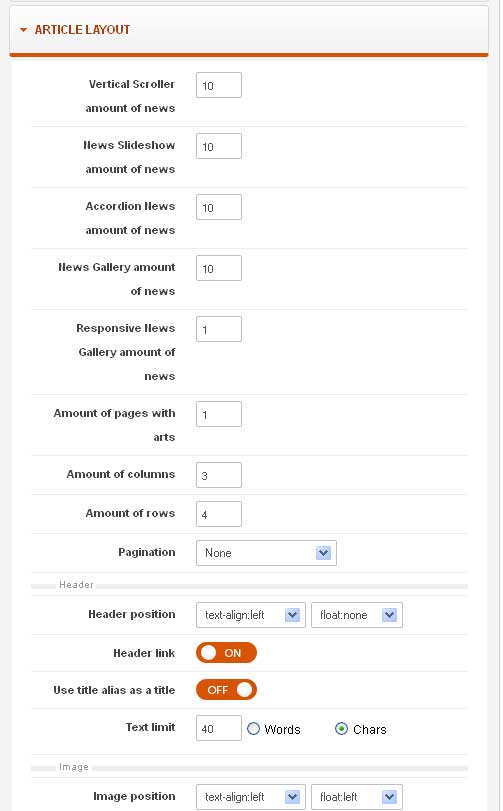Open Image position float:left dropdown
The height and width of the screenshot is (811, 503).
point(357,797)
